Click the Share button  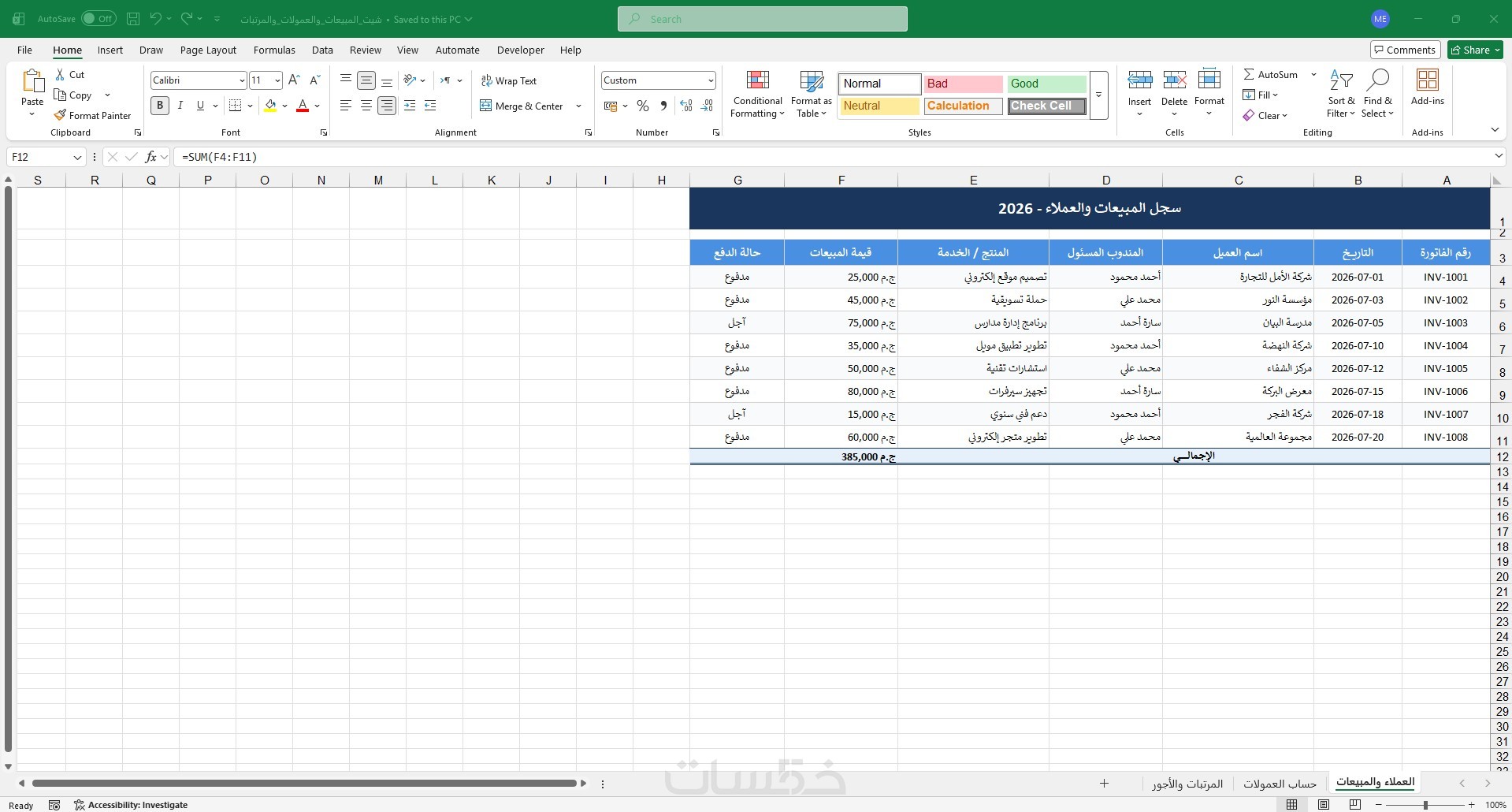click(x=1475, y=50)
